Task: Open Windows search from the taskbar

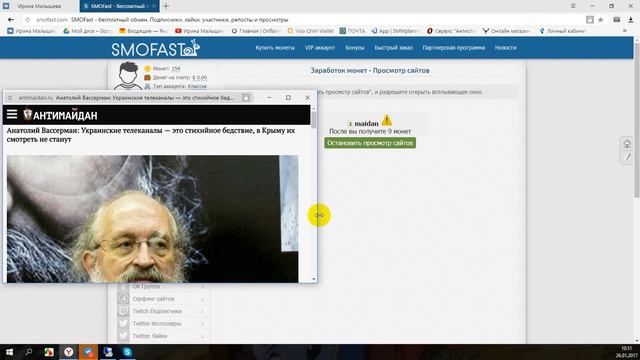Action: [29, 352]
